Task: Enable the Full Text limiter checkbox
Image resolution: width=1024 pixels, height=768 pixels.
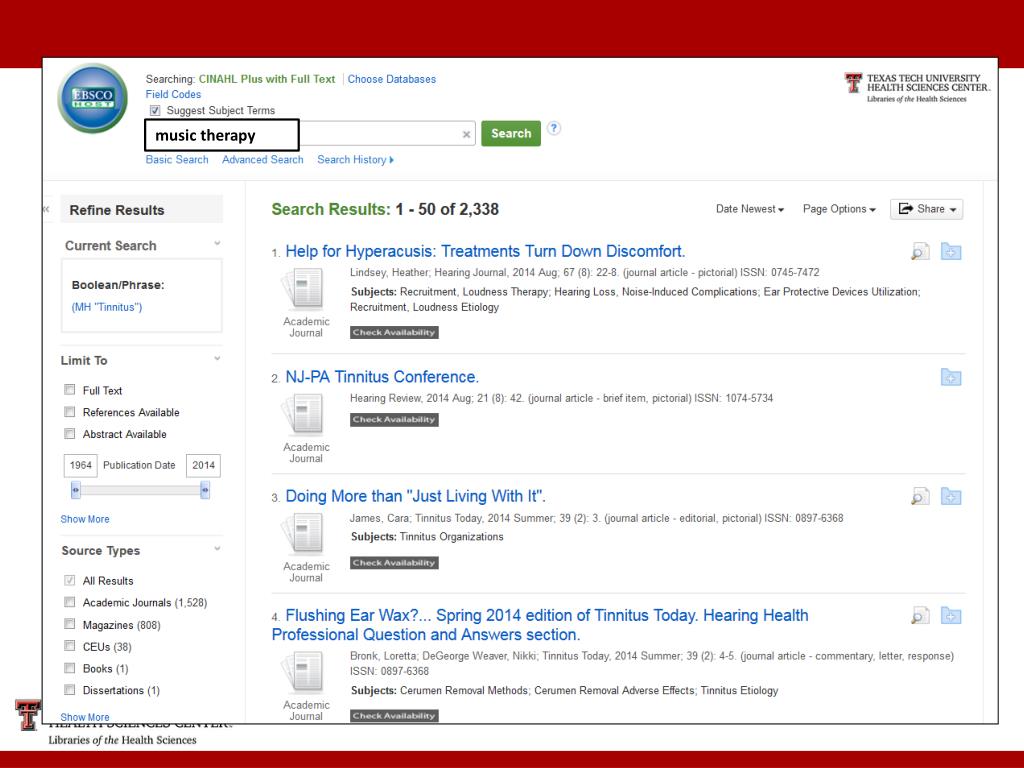Action: coord(70,390)
